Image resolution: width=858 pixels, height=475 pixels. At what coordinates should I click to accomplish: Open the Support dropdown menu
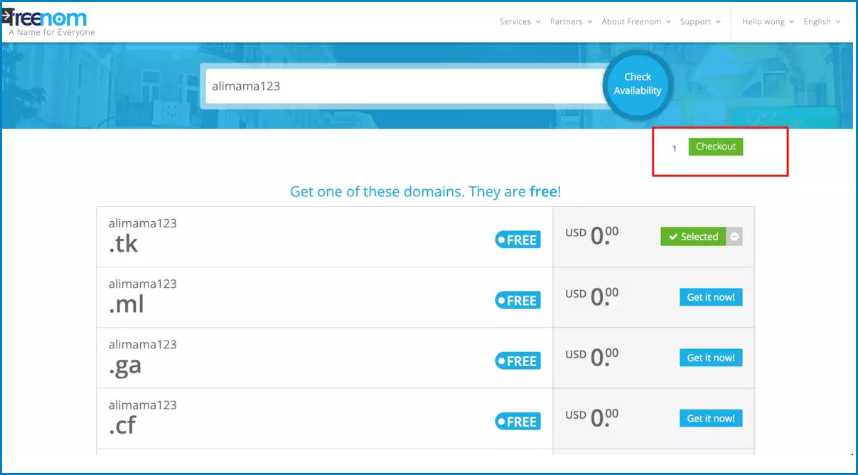[700, 22]
